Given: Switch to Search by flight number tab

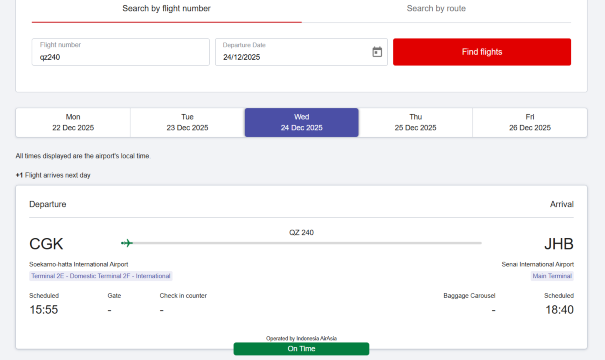Looking at the screenshot, I should click(166, 8).
